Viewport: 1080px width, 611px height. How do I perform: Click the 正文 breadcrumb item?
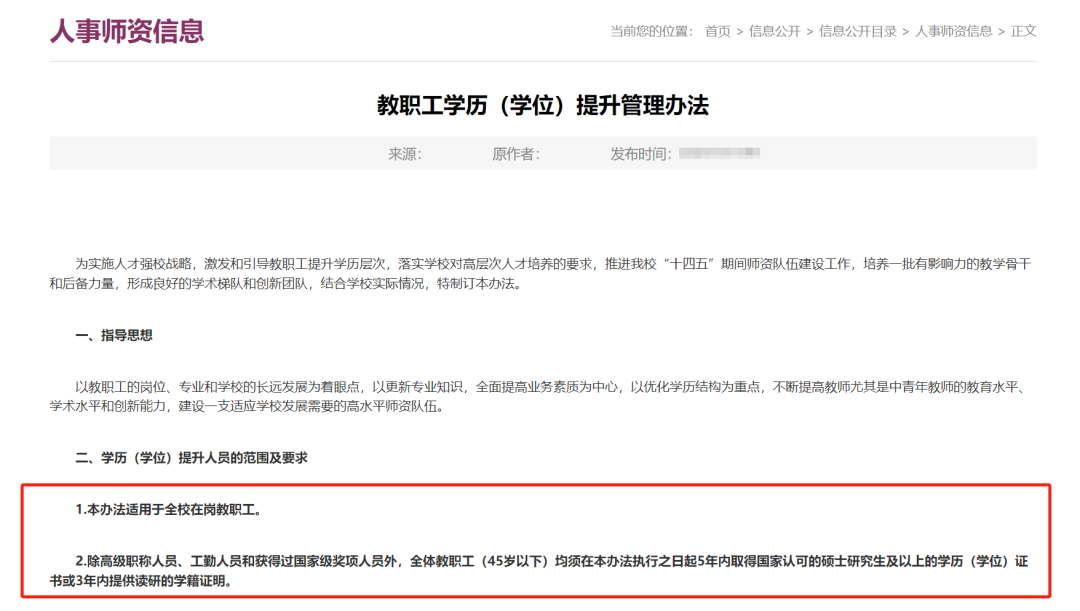click(x=1023, y=31)
